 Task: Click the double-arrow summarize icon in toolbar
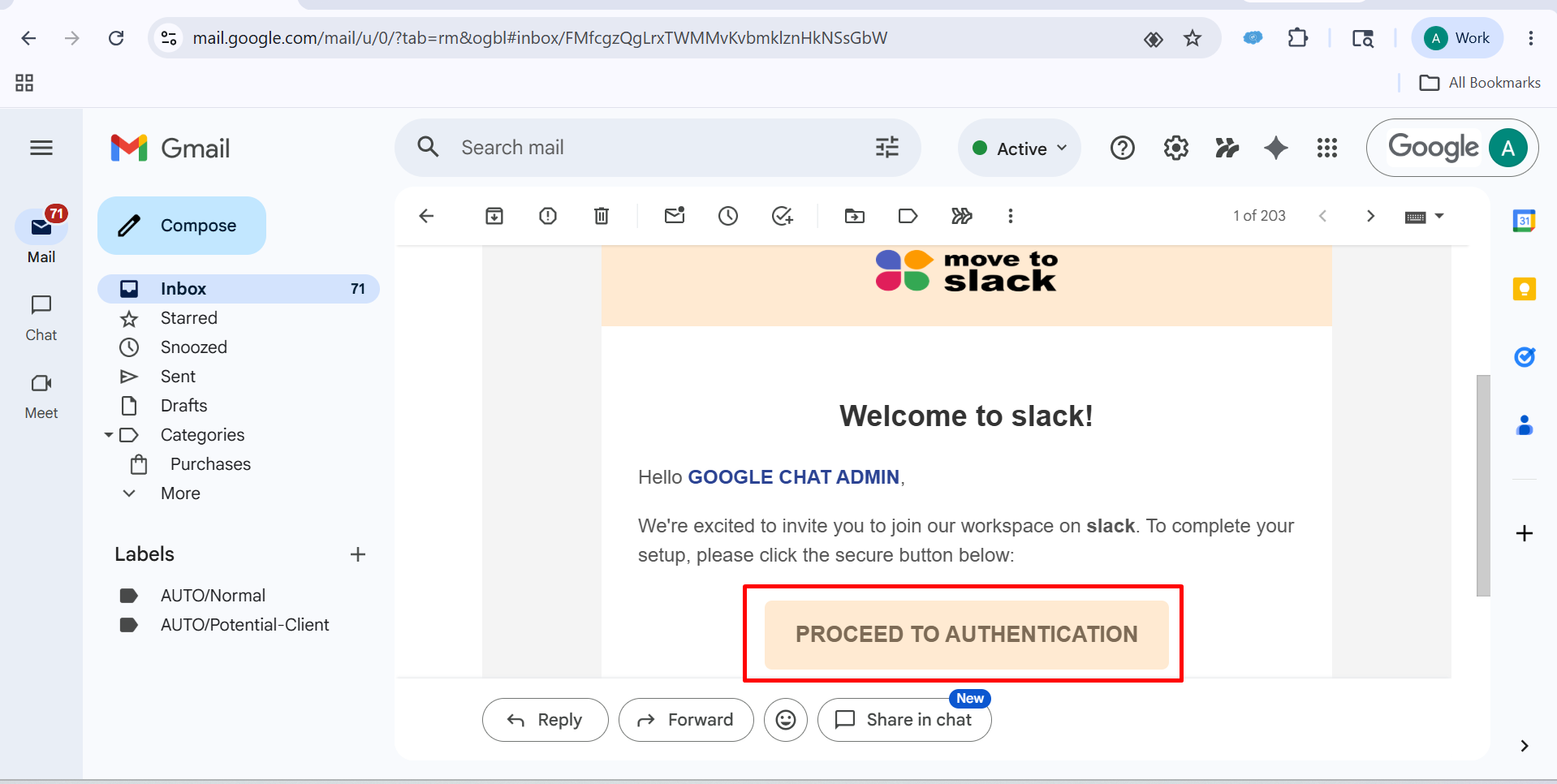pos(962,216)
